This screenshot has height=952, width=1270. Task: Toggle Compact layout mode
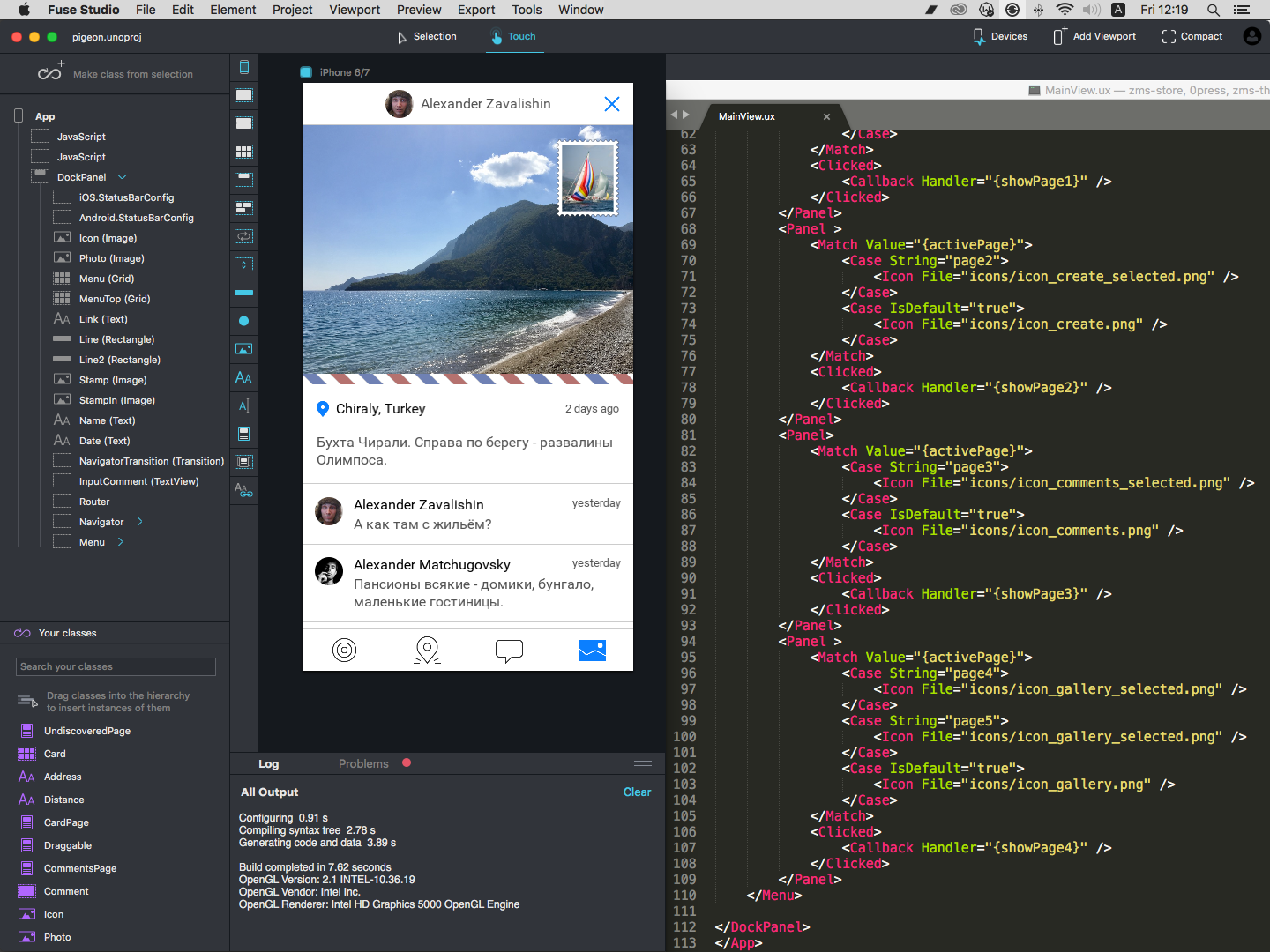1192,37
